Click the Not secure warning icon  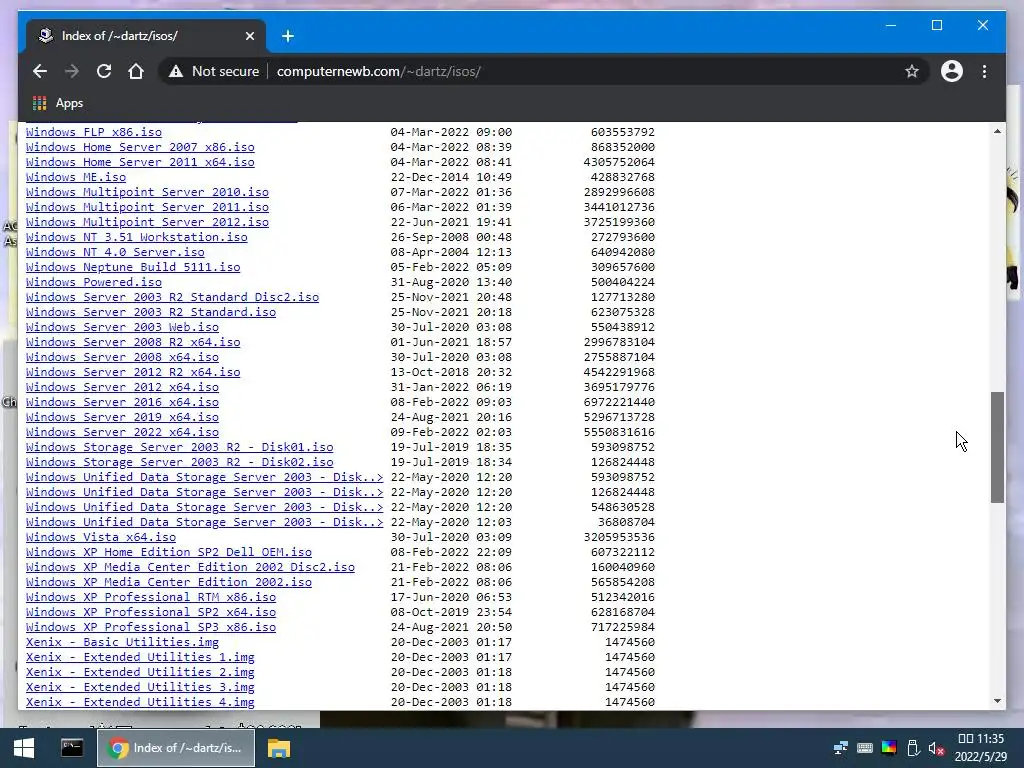pyautogui.click(x=176, y=72)
